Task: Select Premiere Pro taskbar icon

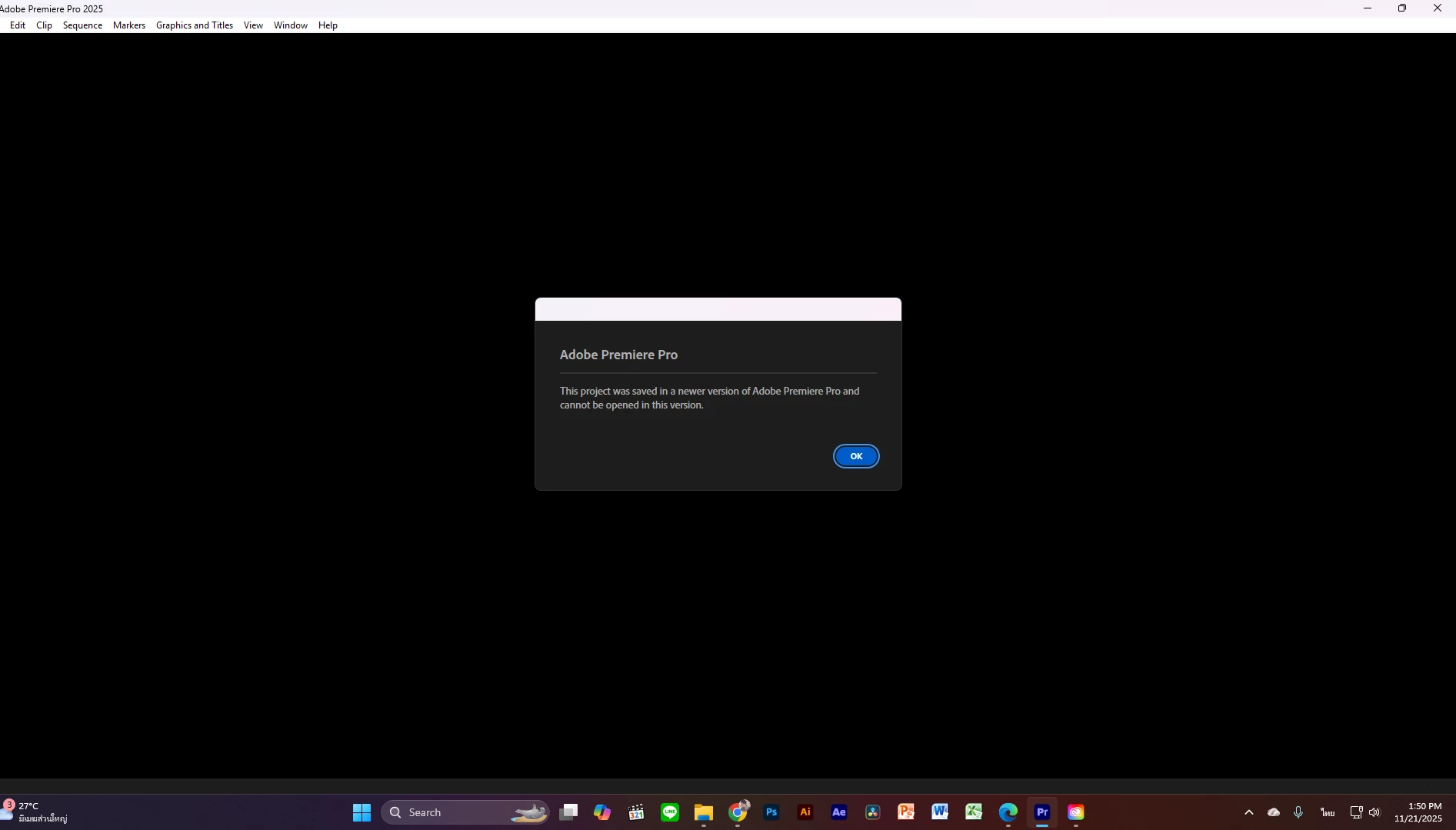Action: (x=1042, y=812)
